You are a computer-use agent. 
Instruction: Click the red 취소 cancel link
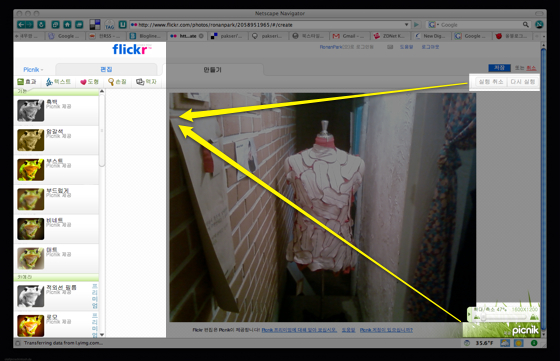[531, 68]
